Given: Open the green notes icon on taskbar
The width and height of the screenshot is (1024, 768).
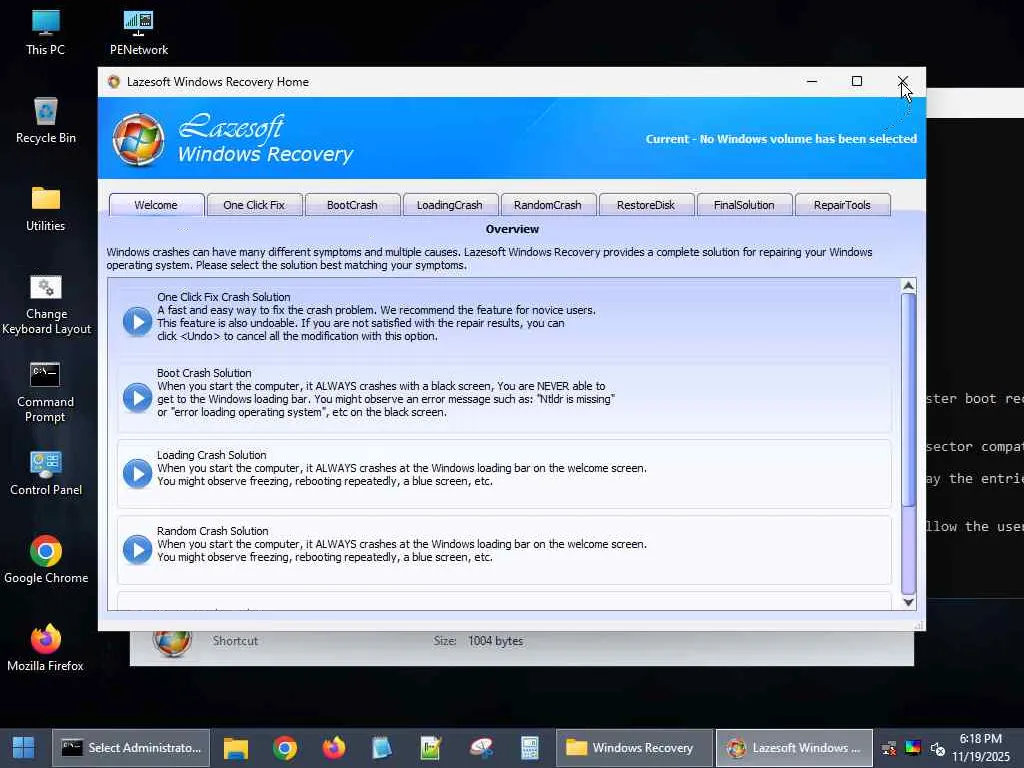Looking at the screenshot, I should click(431, 748).
